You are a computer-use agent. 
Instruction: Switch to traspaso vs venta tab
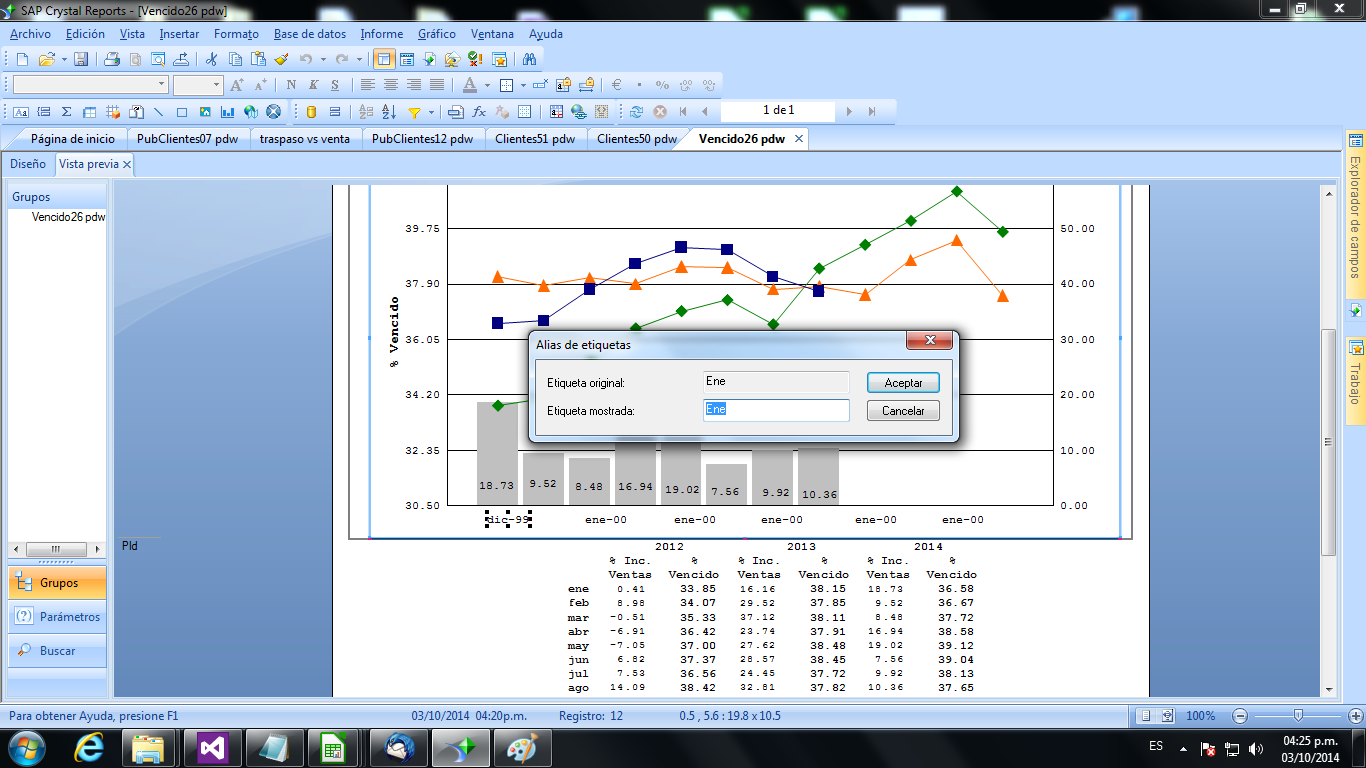tap(305, 139)
